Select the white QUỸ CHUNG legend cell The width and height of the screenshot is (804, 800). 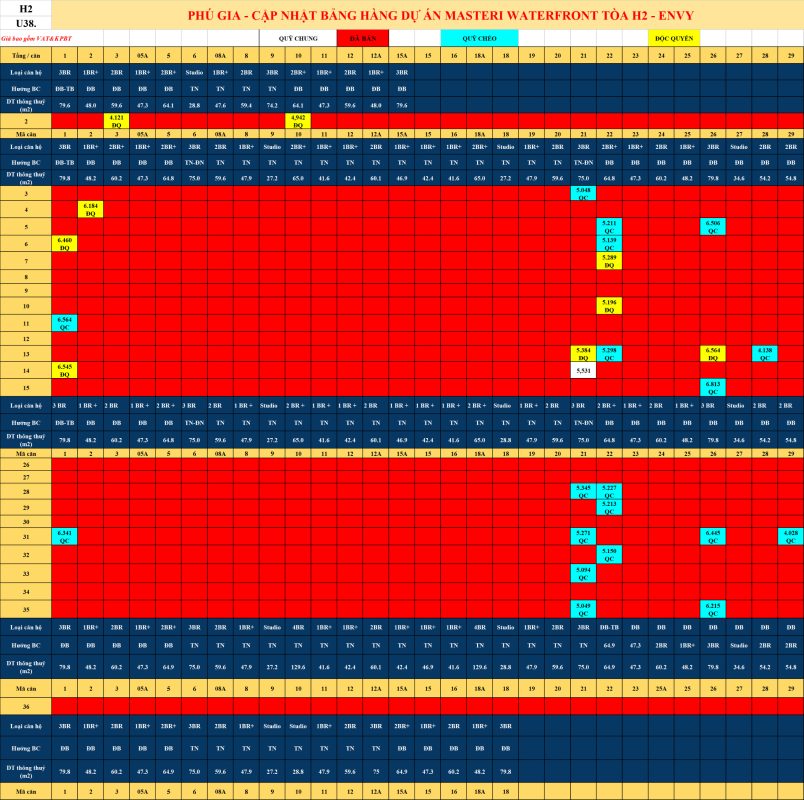tap(297, 37)
